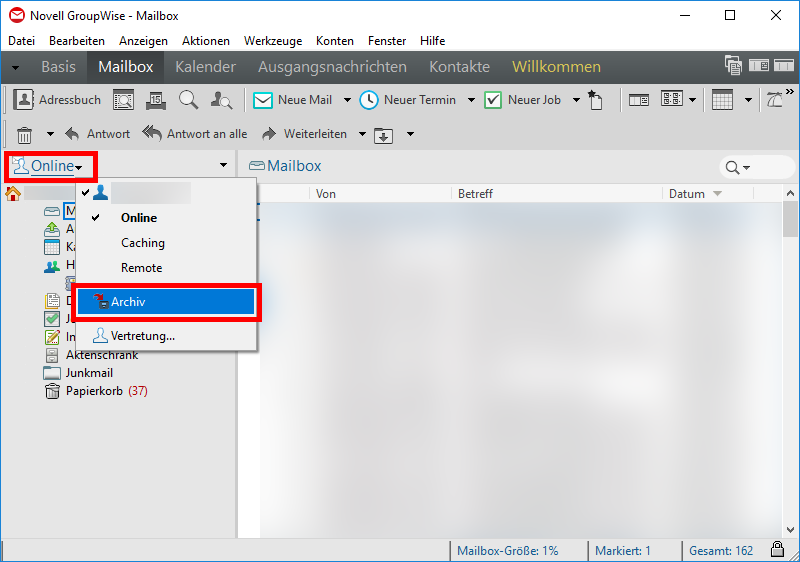Click the trash delete icon in the toolbar
This screenshot has height=562, width=800.
pyautogui.click(x=24, y=135)
